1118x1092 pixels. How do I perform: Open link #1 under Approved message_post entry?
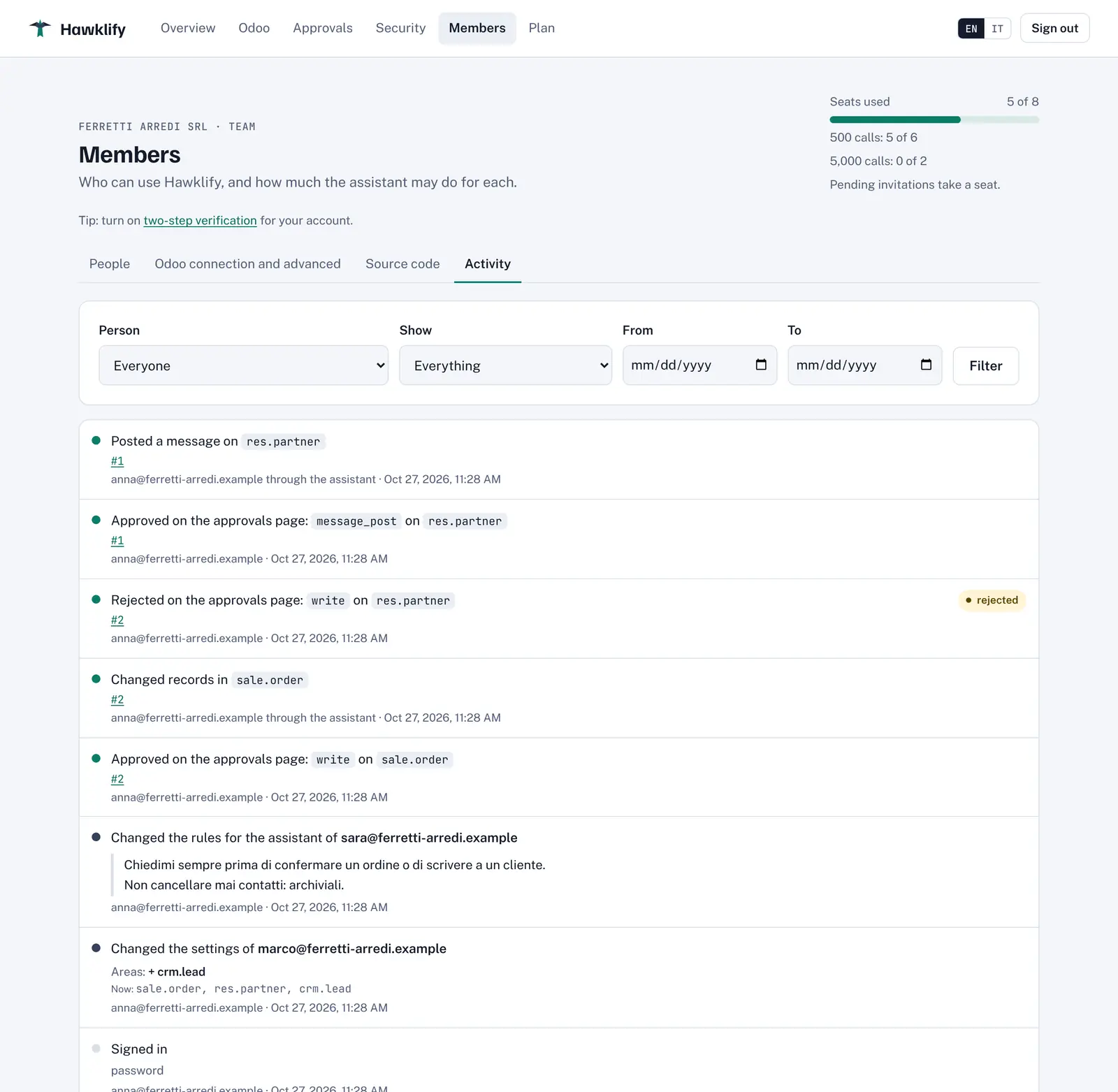pos(117,541)
